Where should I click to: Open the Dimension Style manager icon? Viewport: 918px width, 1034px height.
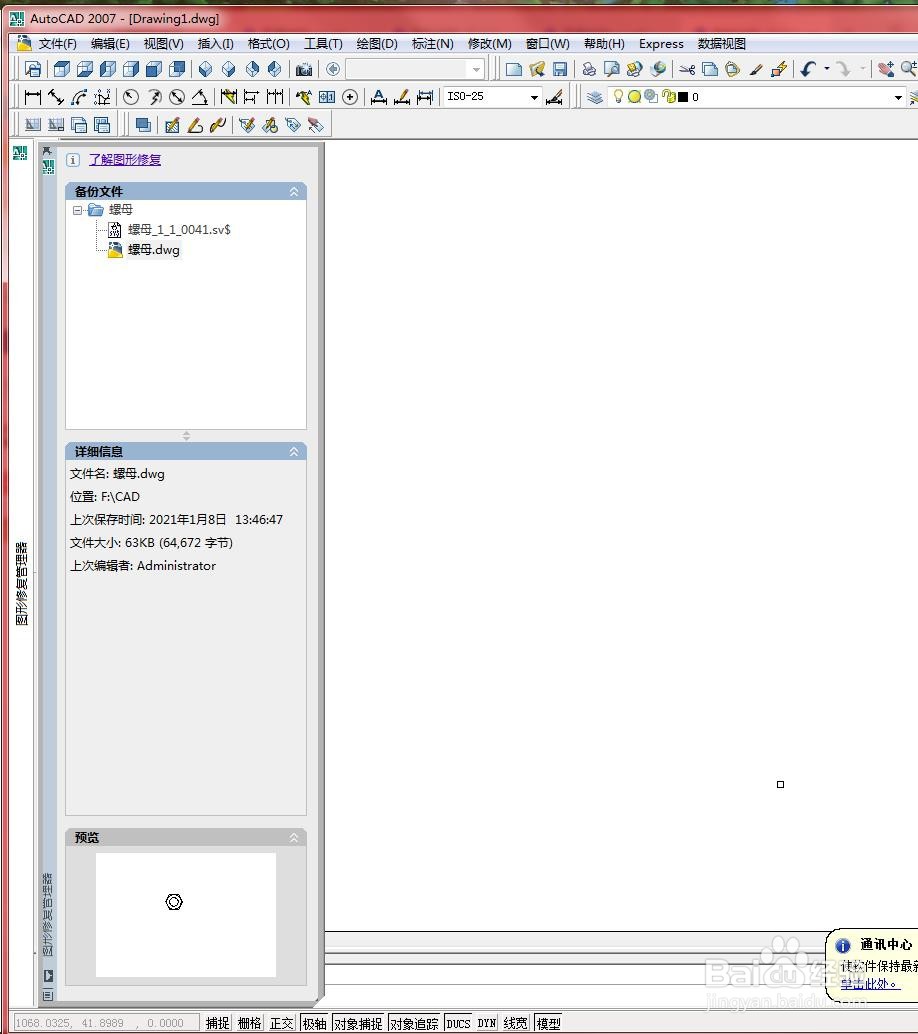(555, 98)
